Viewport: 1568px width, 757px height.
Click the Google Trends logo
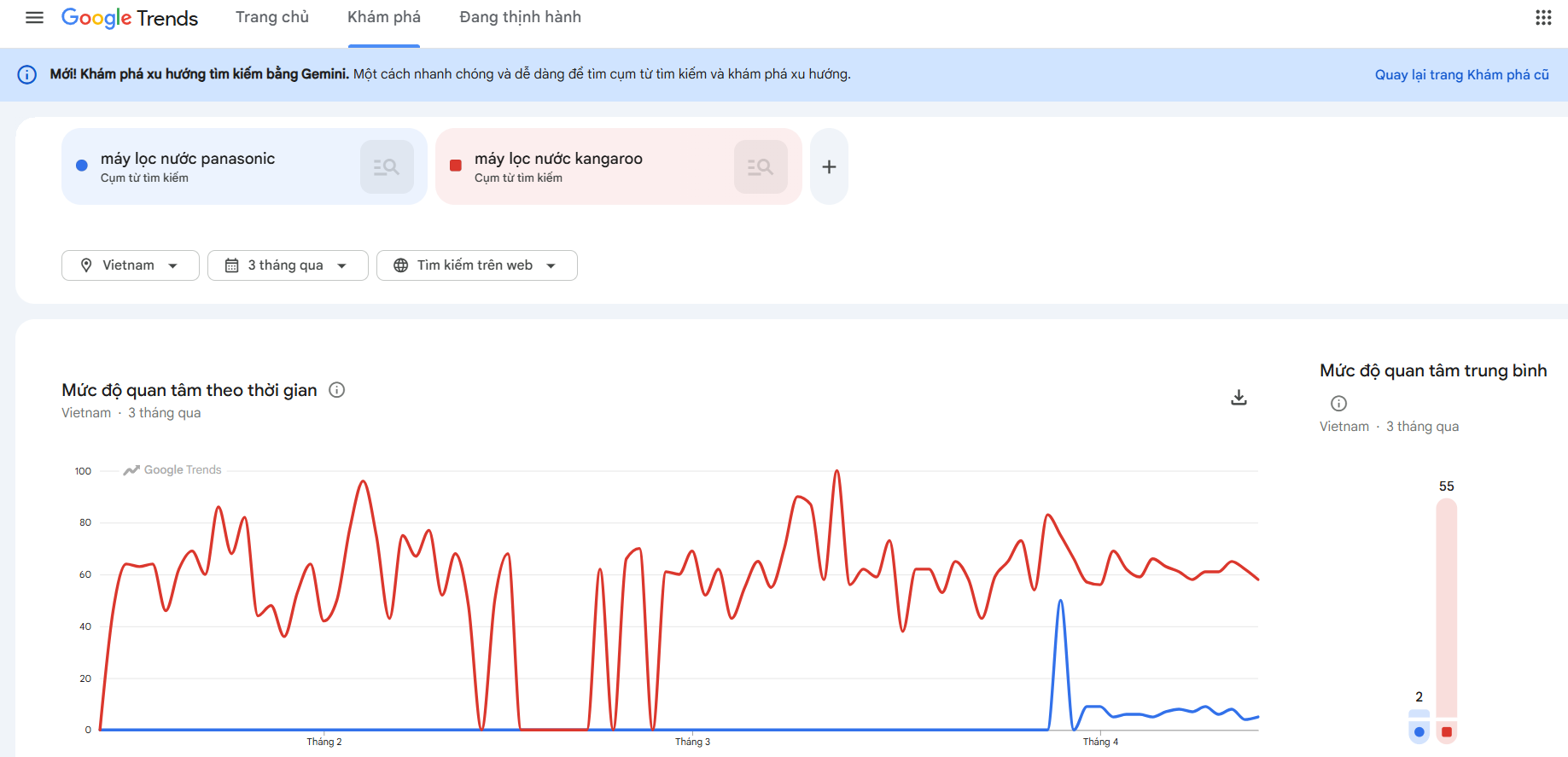coord(130,18)
